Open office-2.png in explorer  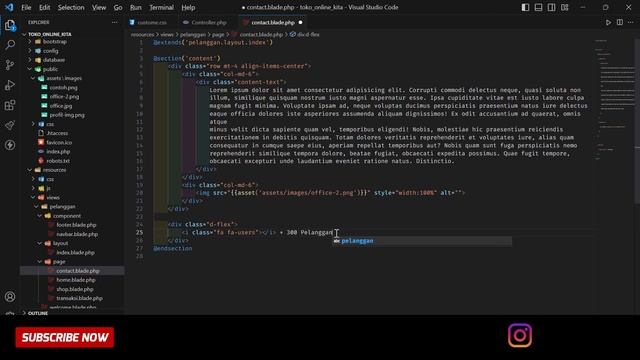coord(64,97)
